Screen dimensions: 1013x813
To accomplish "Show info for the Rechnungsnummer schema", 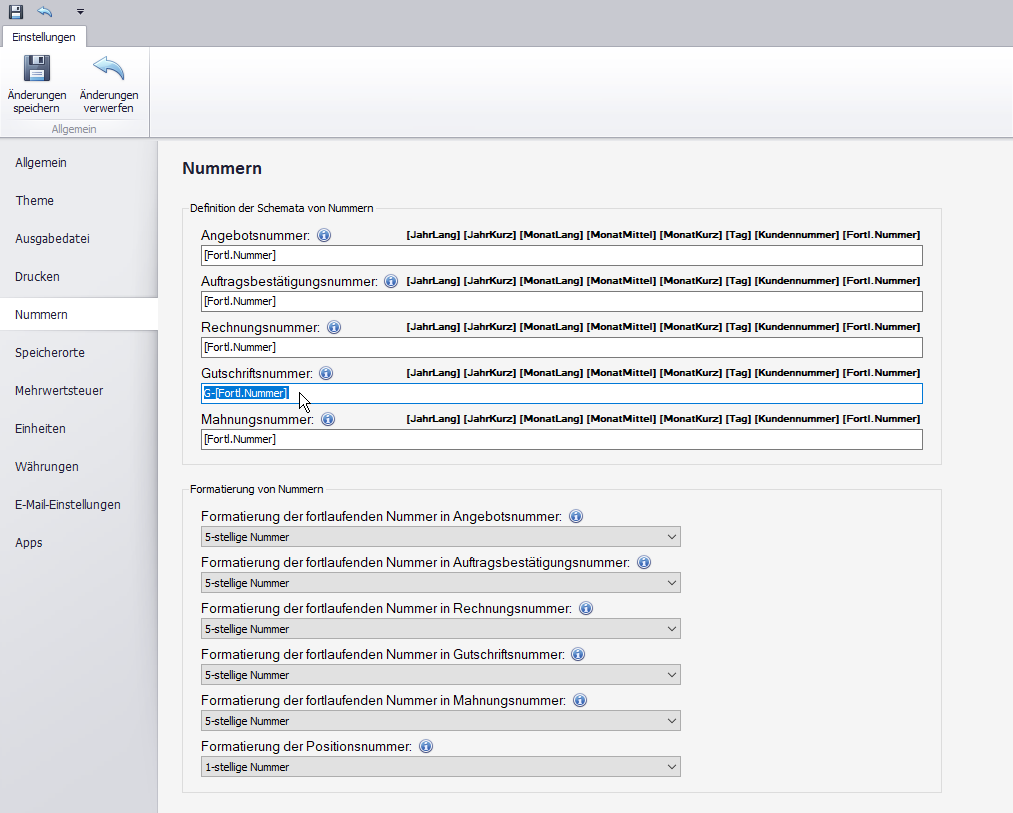I will coord(334,328).
